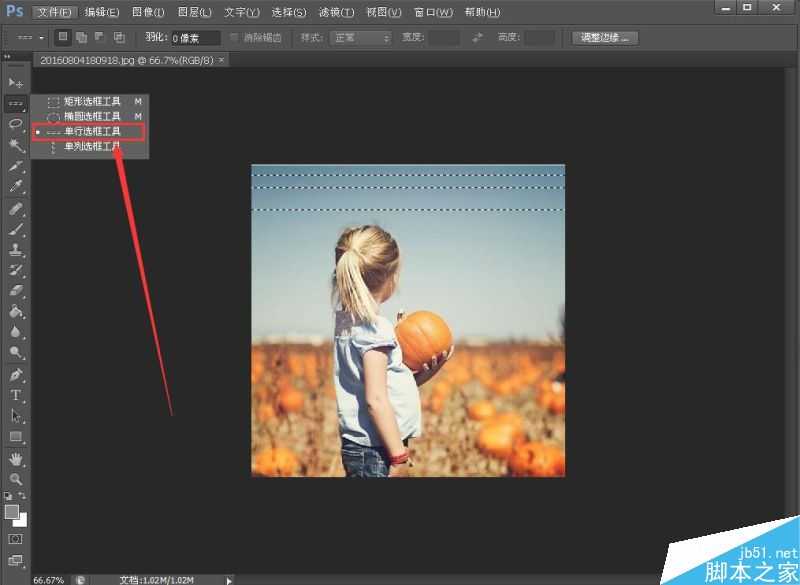The height and width of the screenshot is (585, 800).
Task: Toggle Quick Mask mode icon
Action: [x=15, y=539]
